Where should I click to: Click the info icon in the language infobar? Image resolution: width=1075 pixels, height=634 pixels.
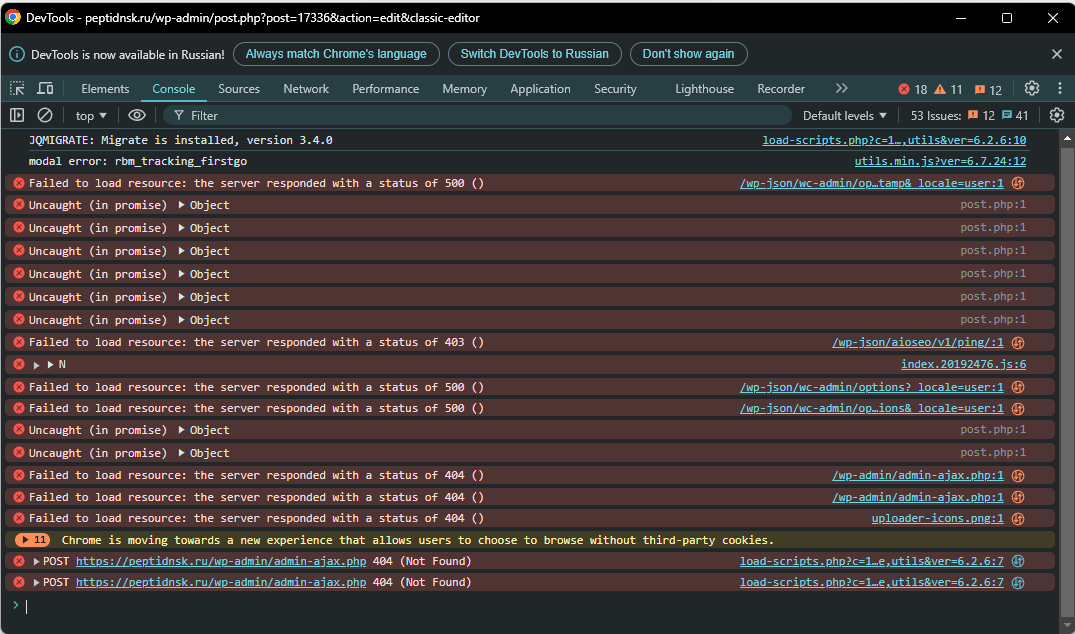[x=17, y=54]
